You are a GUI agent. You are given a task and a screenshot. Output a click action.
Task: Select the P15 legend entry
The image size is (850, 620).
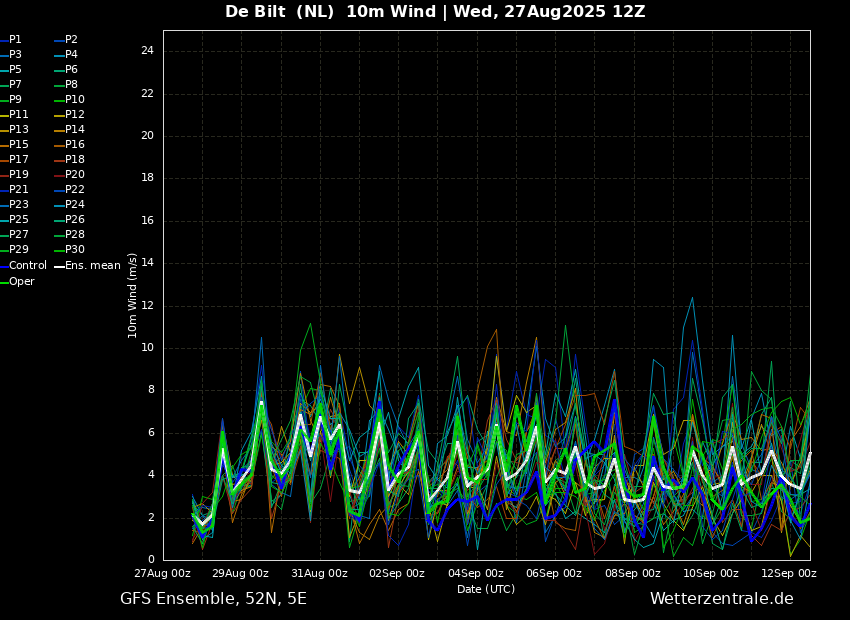(x=15, y=144)
